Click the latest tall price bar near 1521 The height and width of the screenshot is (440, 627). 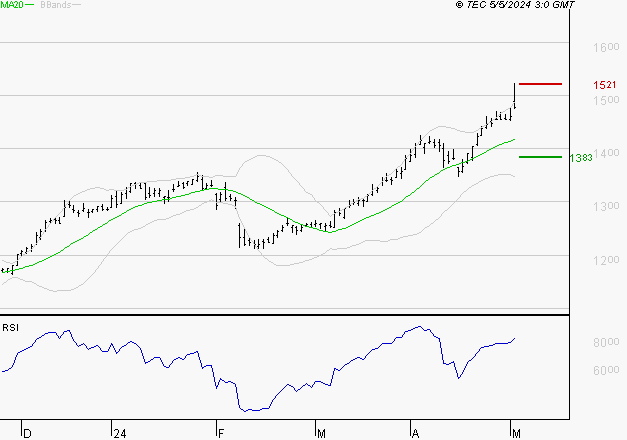tap(514, 95)
